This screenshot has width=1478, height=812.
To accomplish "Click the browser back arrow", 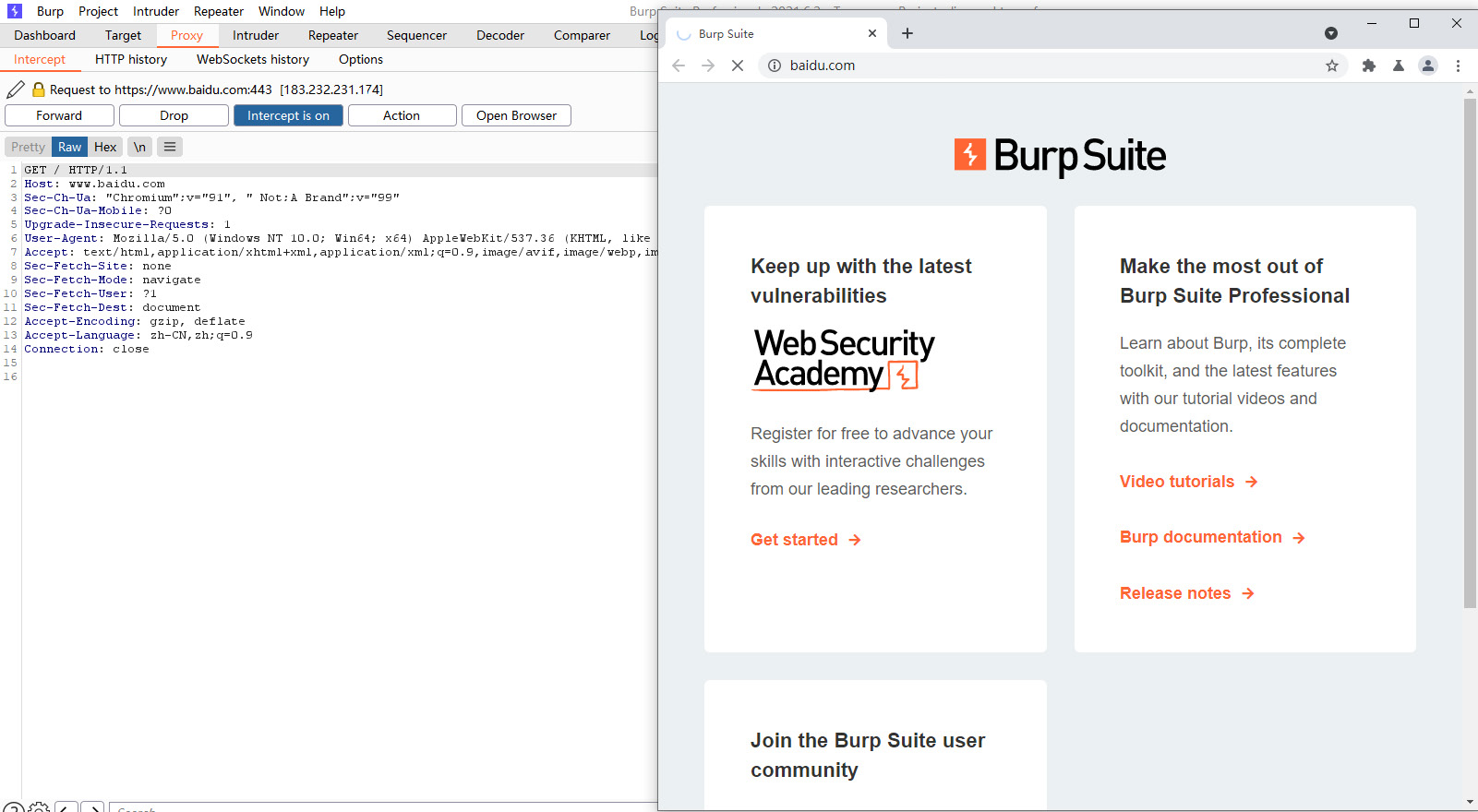I will tap(679, 66).
